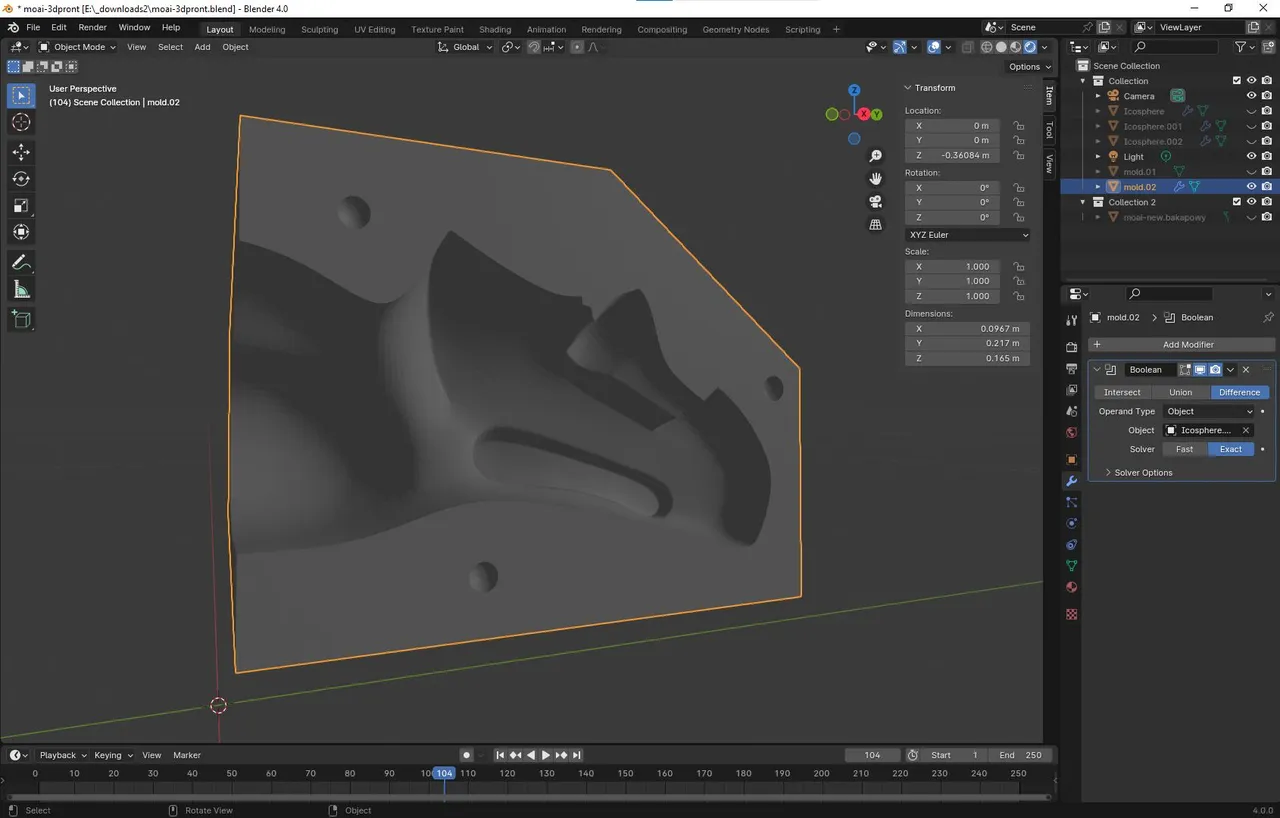Open the File menu
The height and width of the screenshot is (818, 1280).
33,28
